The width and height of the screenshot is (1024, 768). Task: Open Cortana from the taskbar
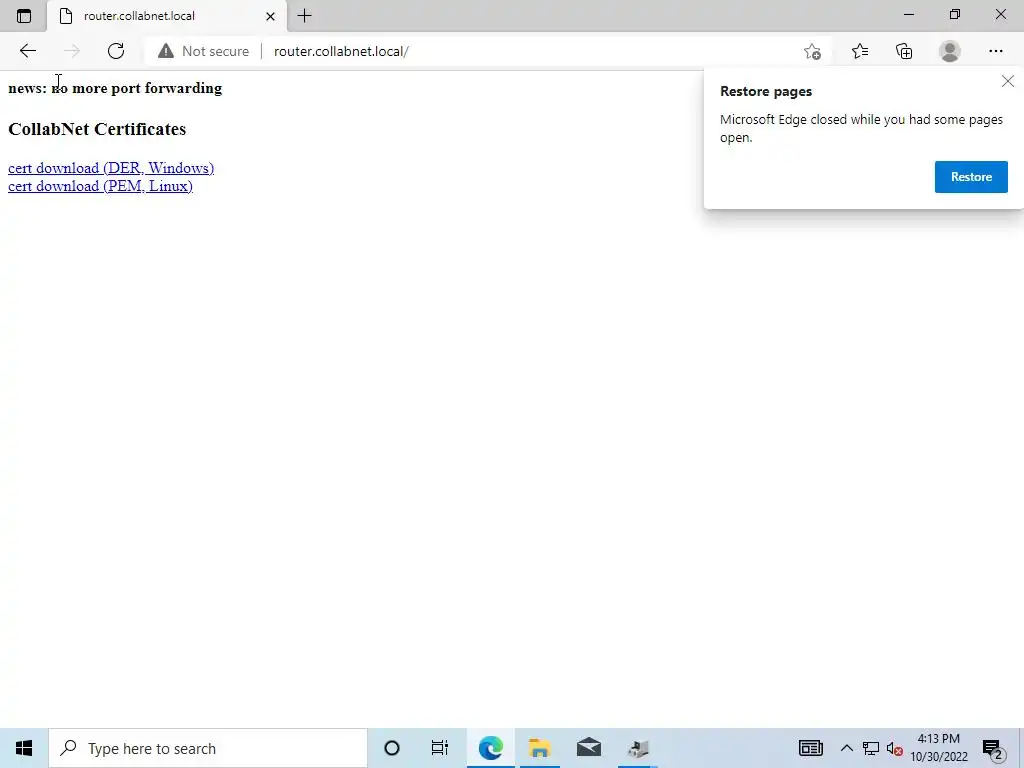392,748
